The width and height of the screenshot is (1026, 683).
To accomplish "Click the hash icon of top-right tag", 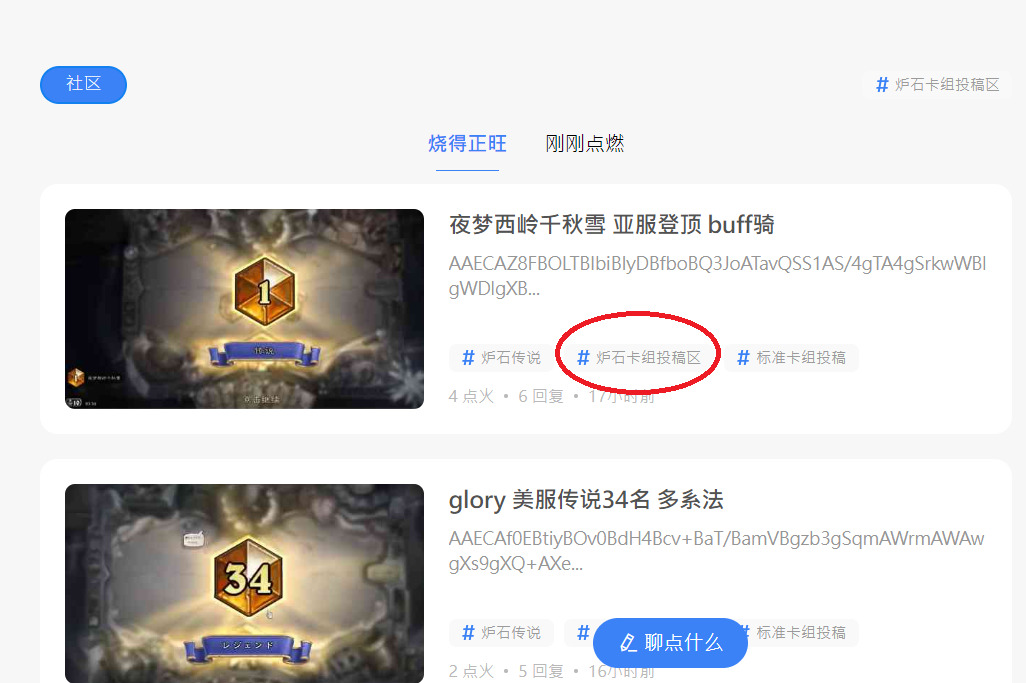I will [x=882, y=85].
